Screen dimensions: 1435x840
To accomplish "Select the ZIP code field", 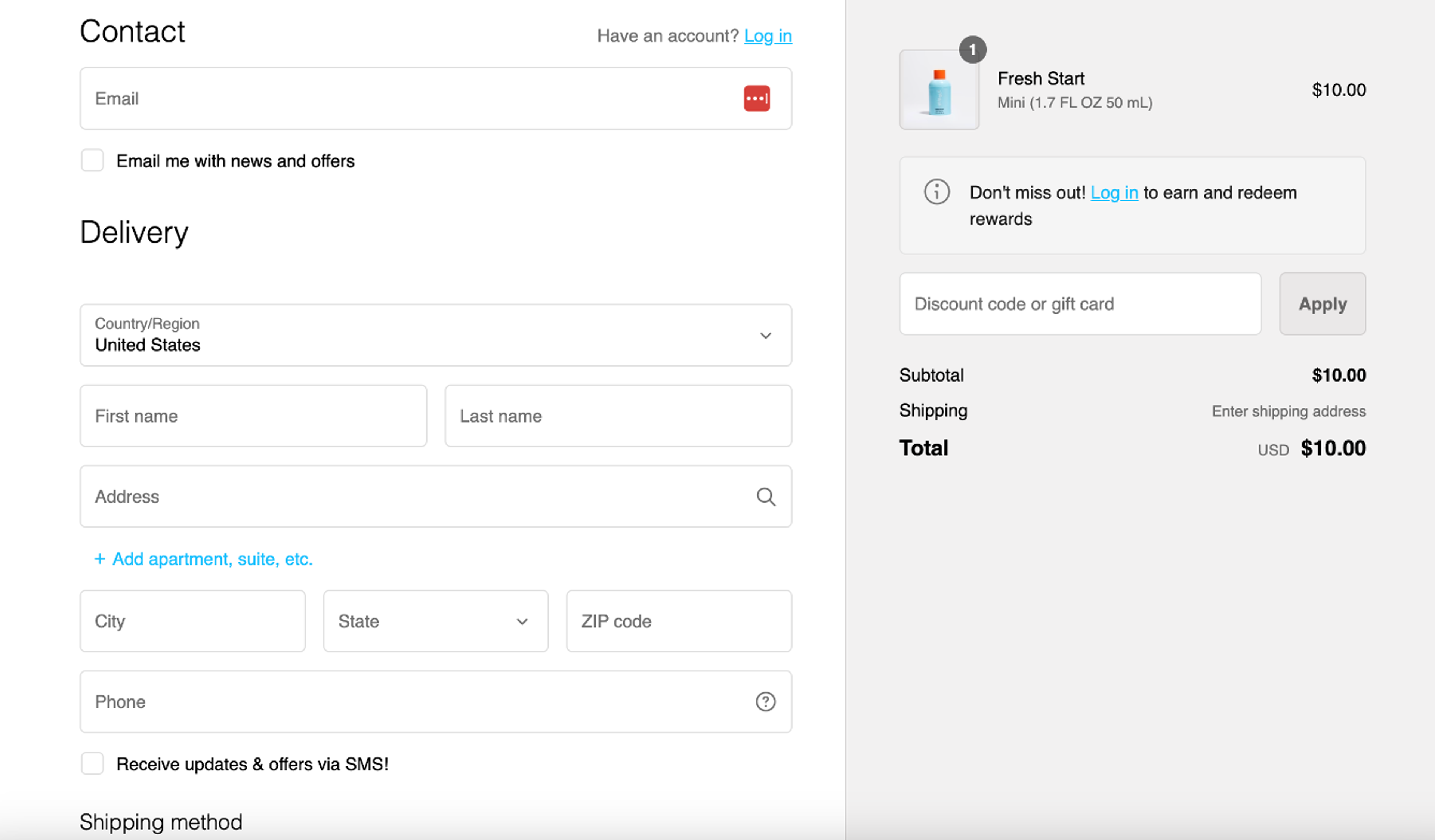I will pyautogui.click(x=678, y=621).
